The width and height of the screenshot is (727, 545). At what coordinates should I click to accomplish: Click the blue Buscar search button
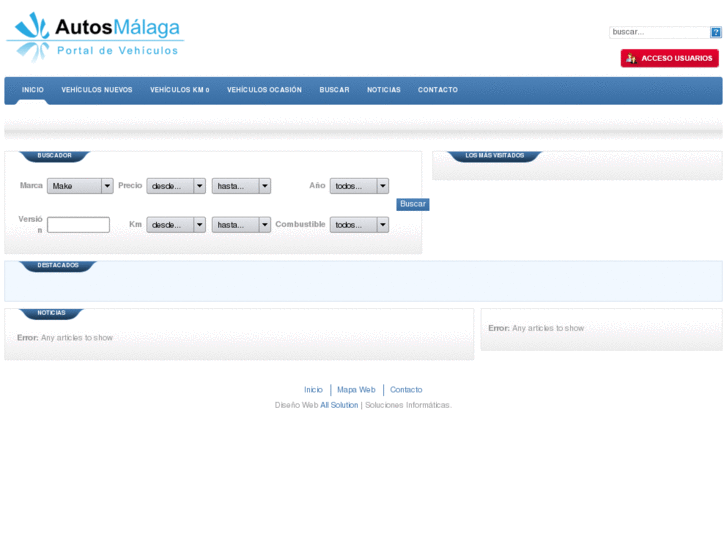(x=413, y=205)
